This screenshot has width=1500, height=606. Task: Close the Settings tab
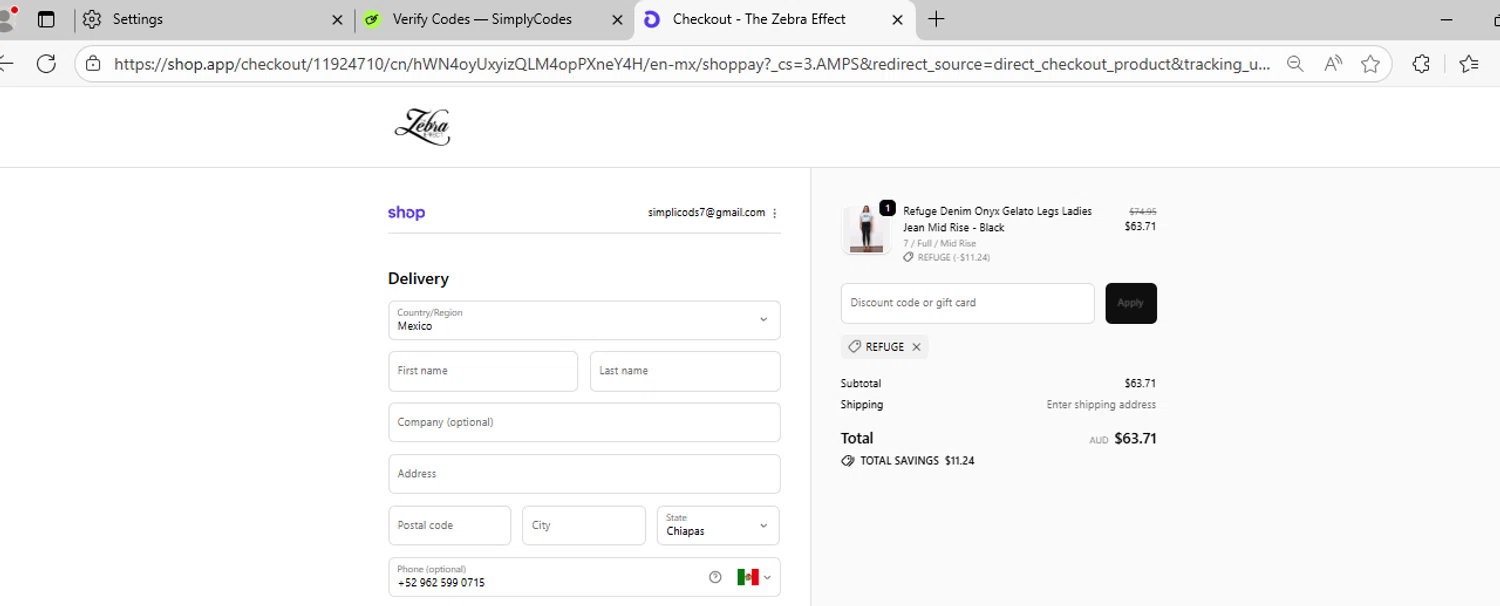point(337,19)
